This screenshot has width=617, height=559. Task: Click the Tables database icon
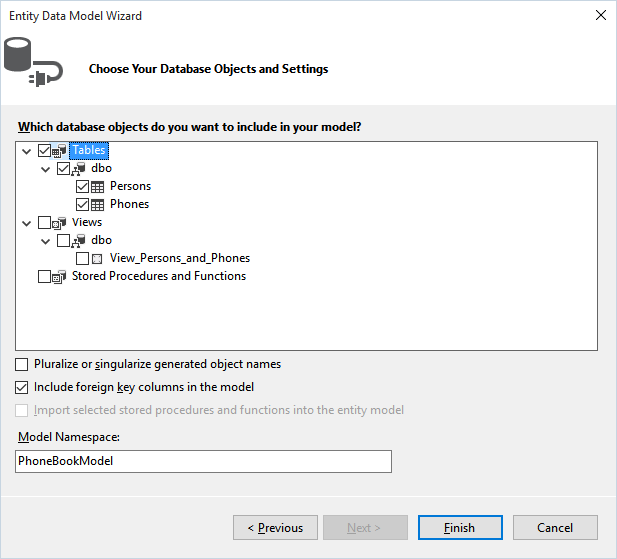tap(59, 151)
